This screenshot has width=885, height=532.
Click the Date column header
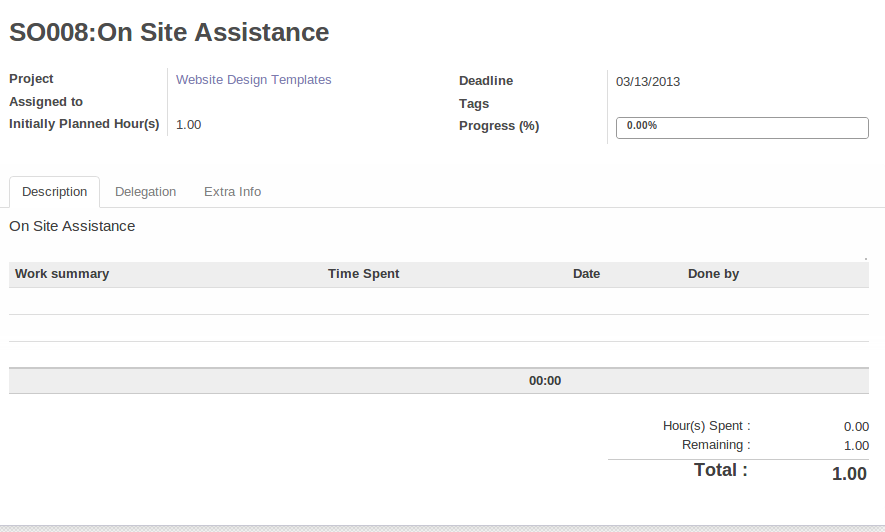pyautogui.click(x=586, y=274)
